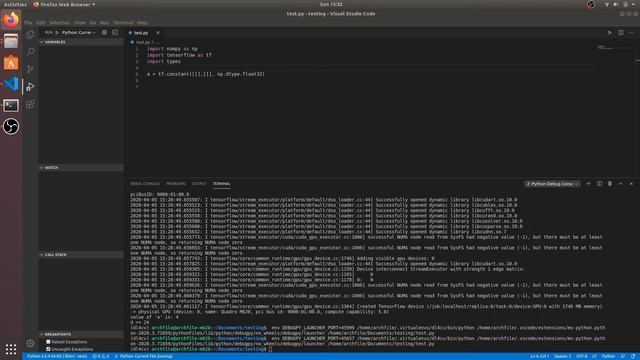The image size is (640, 360).
Task: Open Ubuntu Software from the dock
Action: [11, 62]
